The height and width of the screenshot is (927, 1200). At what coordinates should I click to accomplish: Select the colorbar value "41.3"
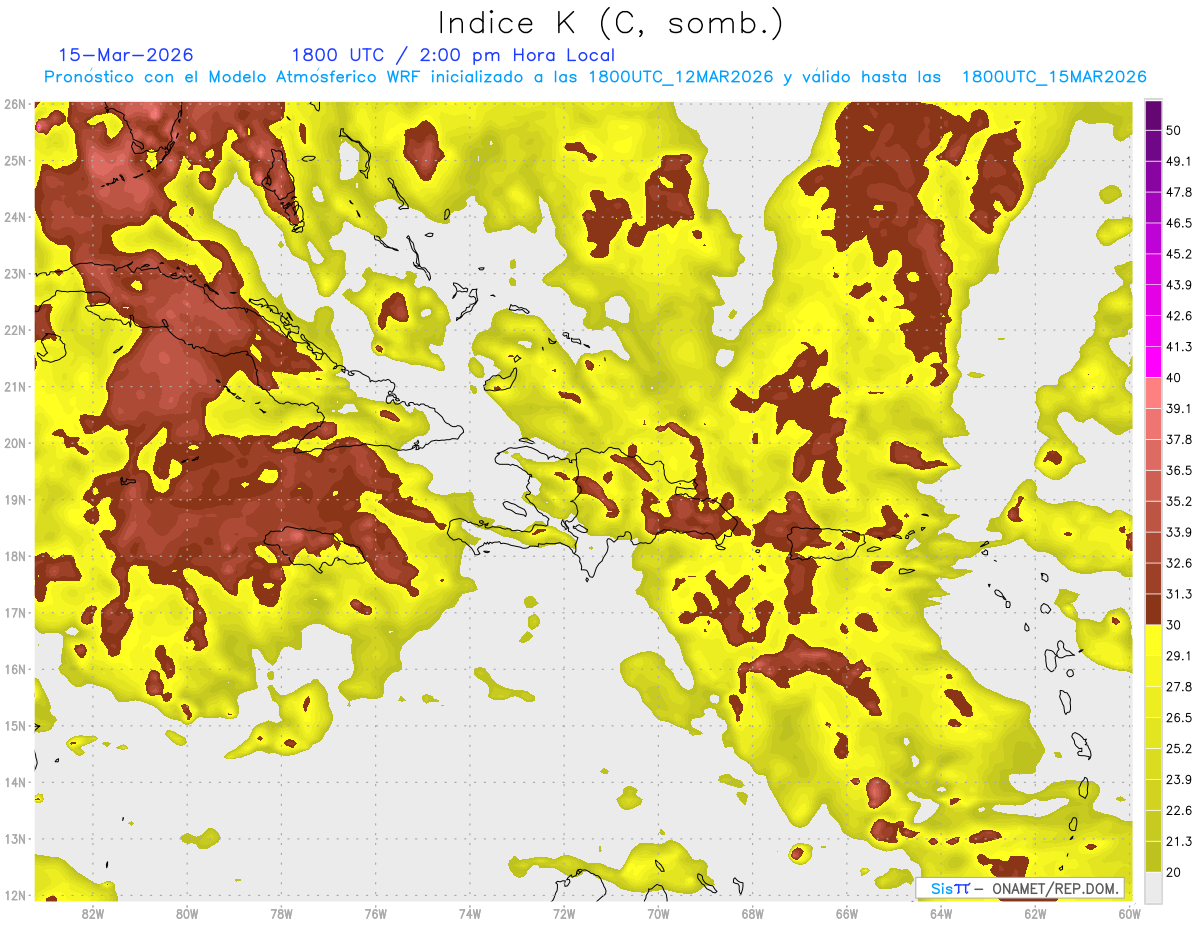[x=1178, y=347]
